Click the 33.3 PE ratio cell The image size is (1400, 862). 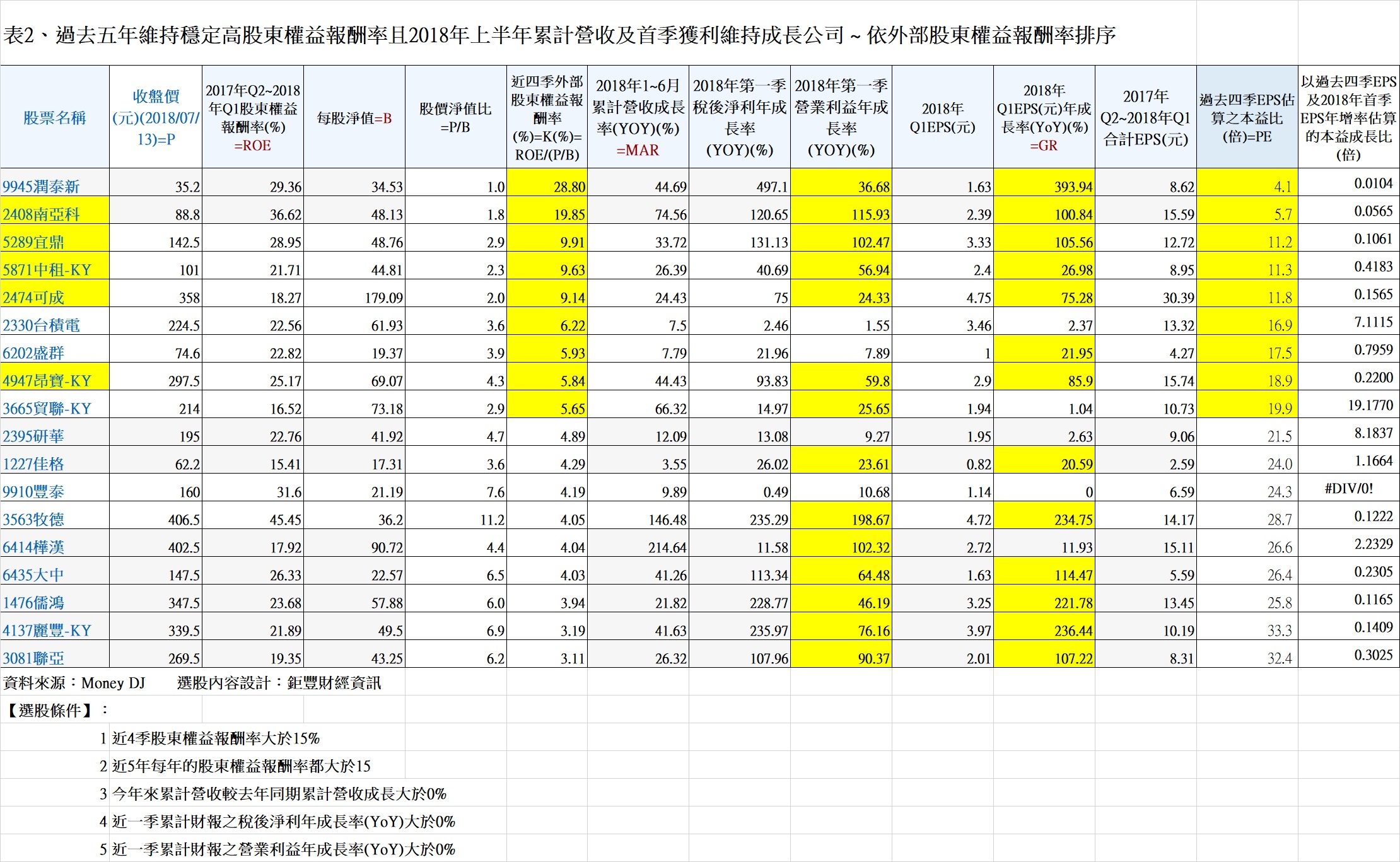point(1247,626)
